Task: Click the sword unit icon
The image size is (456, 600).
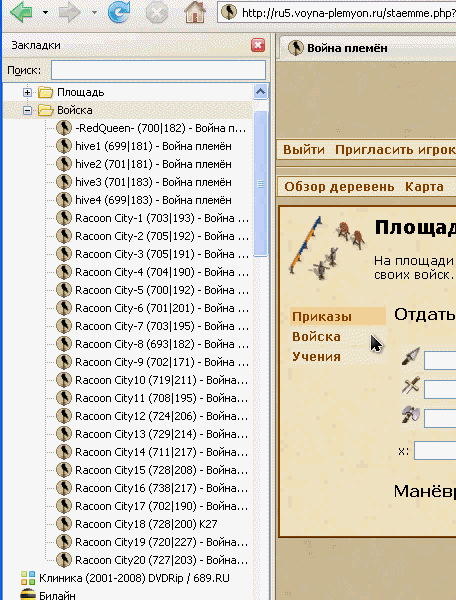Action: [411, 386]
